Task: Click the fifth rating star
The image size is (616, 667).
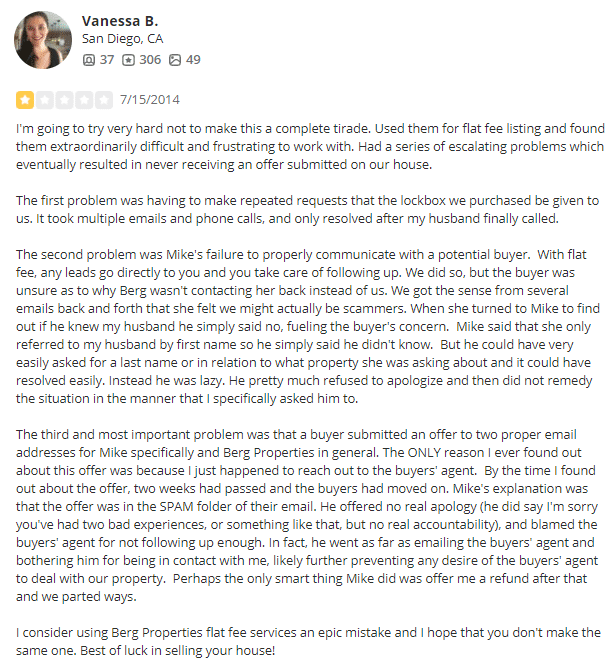Action: [x=104, y=100]
